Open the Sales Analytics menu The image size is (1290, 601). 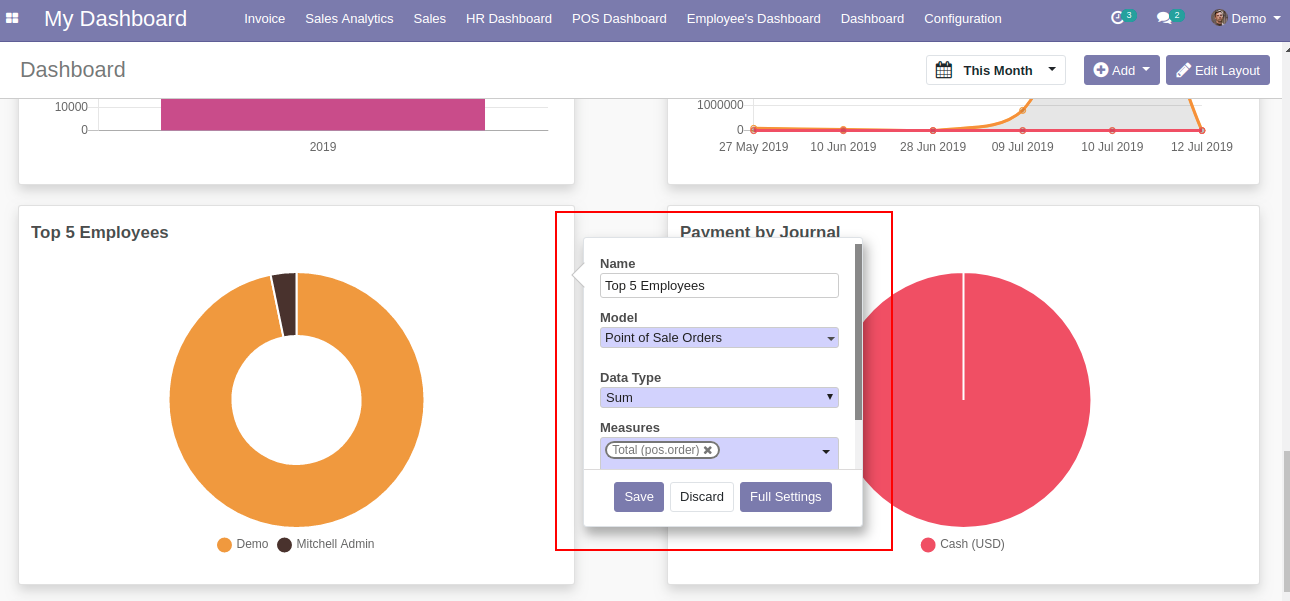348,18
